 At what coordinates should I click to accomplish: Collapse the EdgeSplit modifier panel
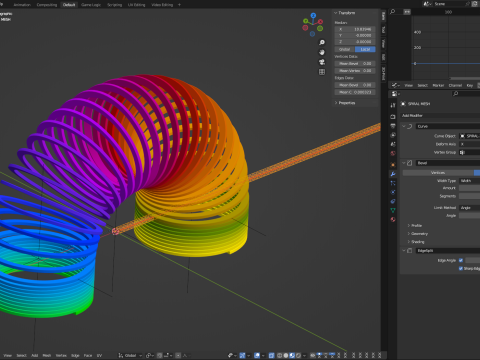click(x=404, y=251)
